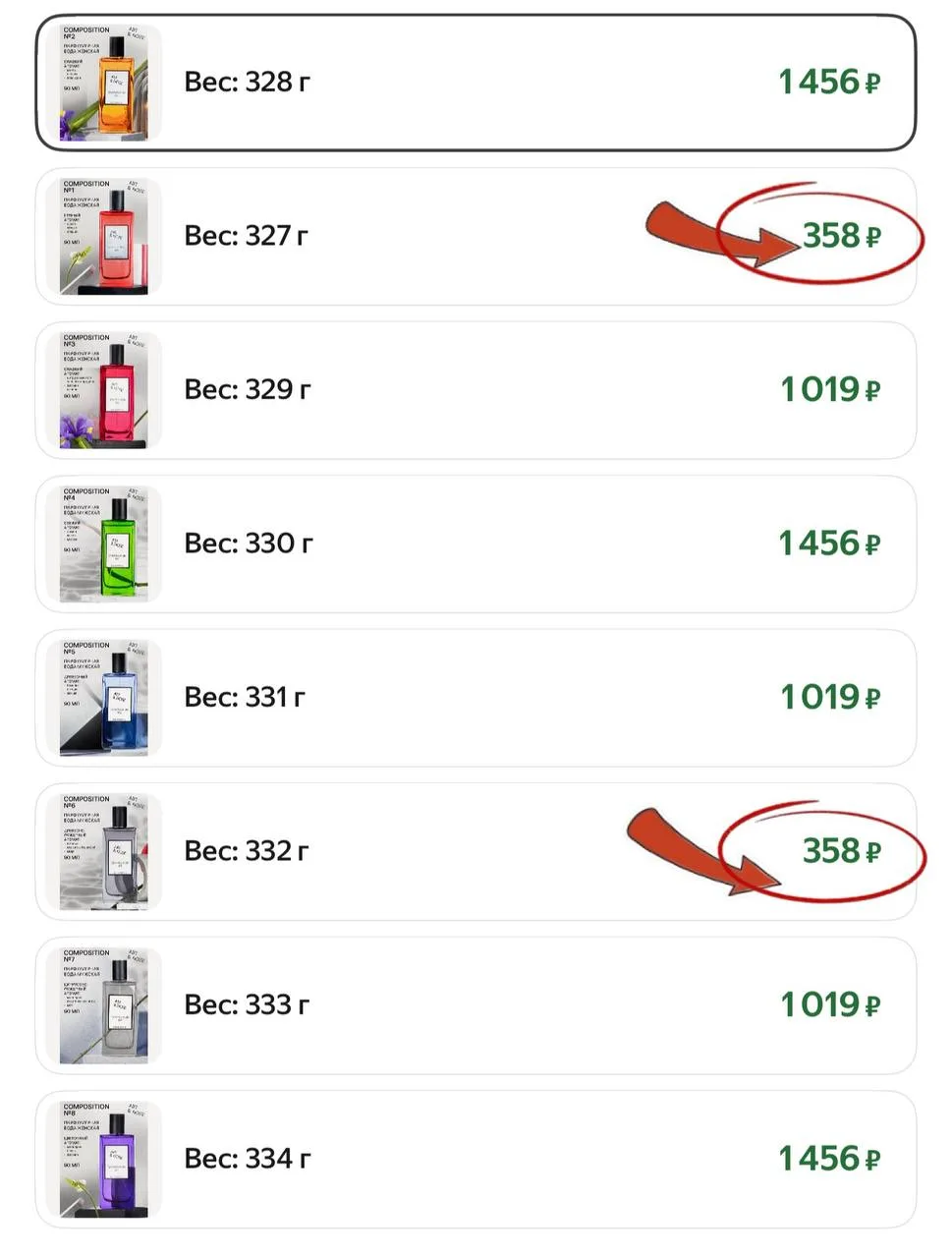Select the clear Composition №7 perfume thumbnail
Image resolution: width=952 pixels, height=1258 pixels.
pos(104,1006)
